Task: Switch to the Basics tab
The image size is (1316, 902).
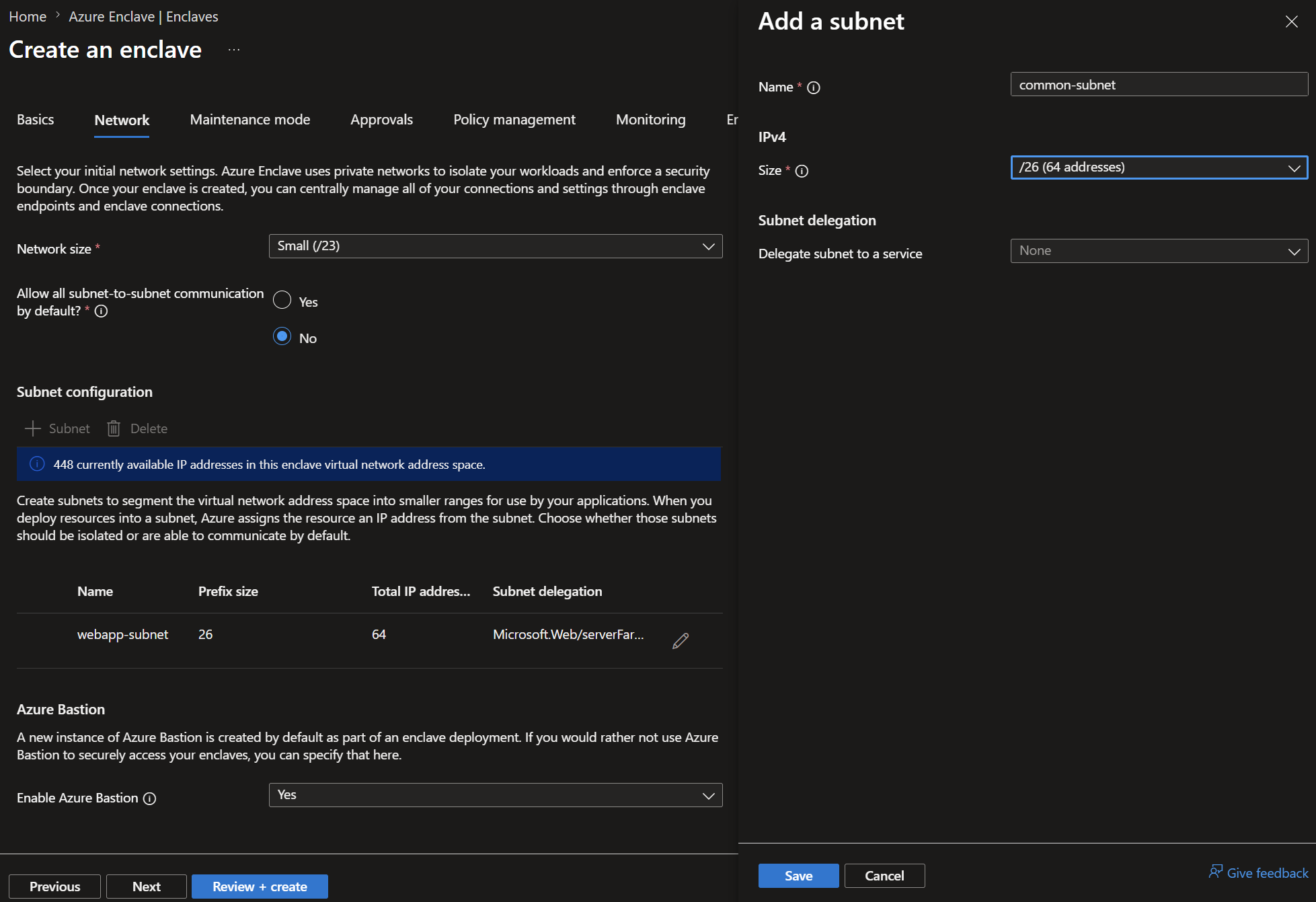Action: (36, 120)
